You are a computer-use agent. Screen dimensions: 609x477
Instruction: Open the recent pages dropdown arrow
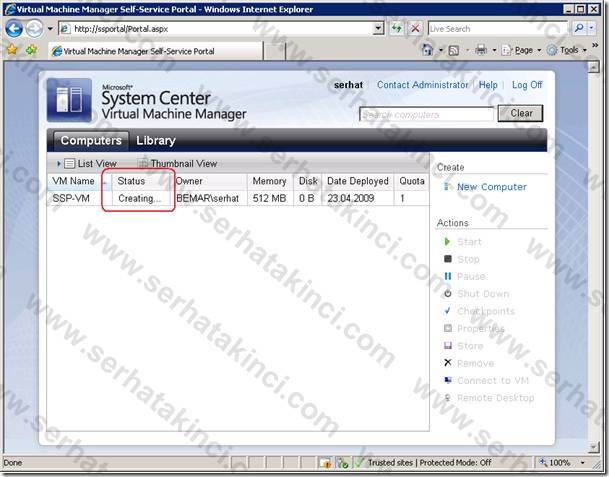[50, 29]
